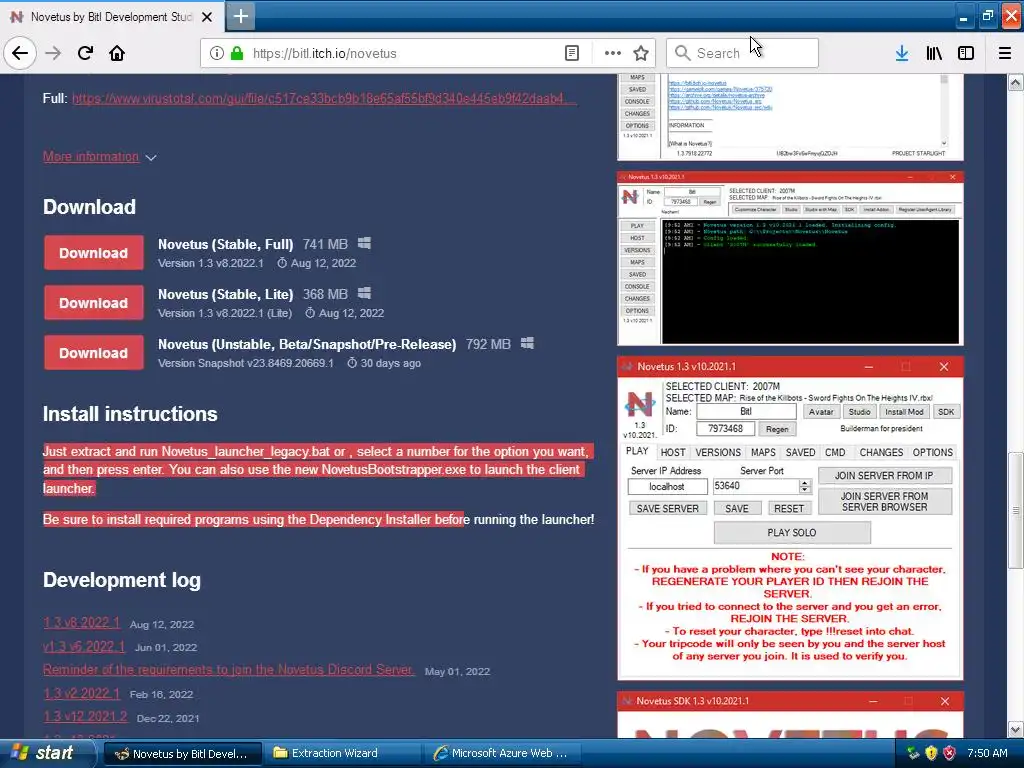Open the Firefox home page
This screenshot has width=1024, height=768.
click(x=117, y=53)
